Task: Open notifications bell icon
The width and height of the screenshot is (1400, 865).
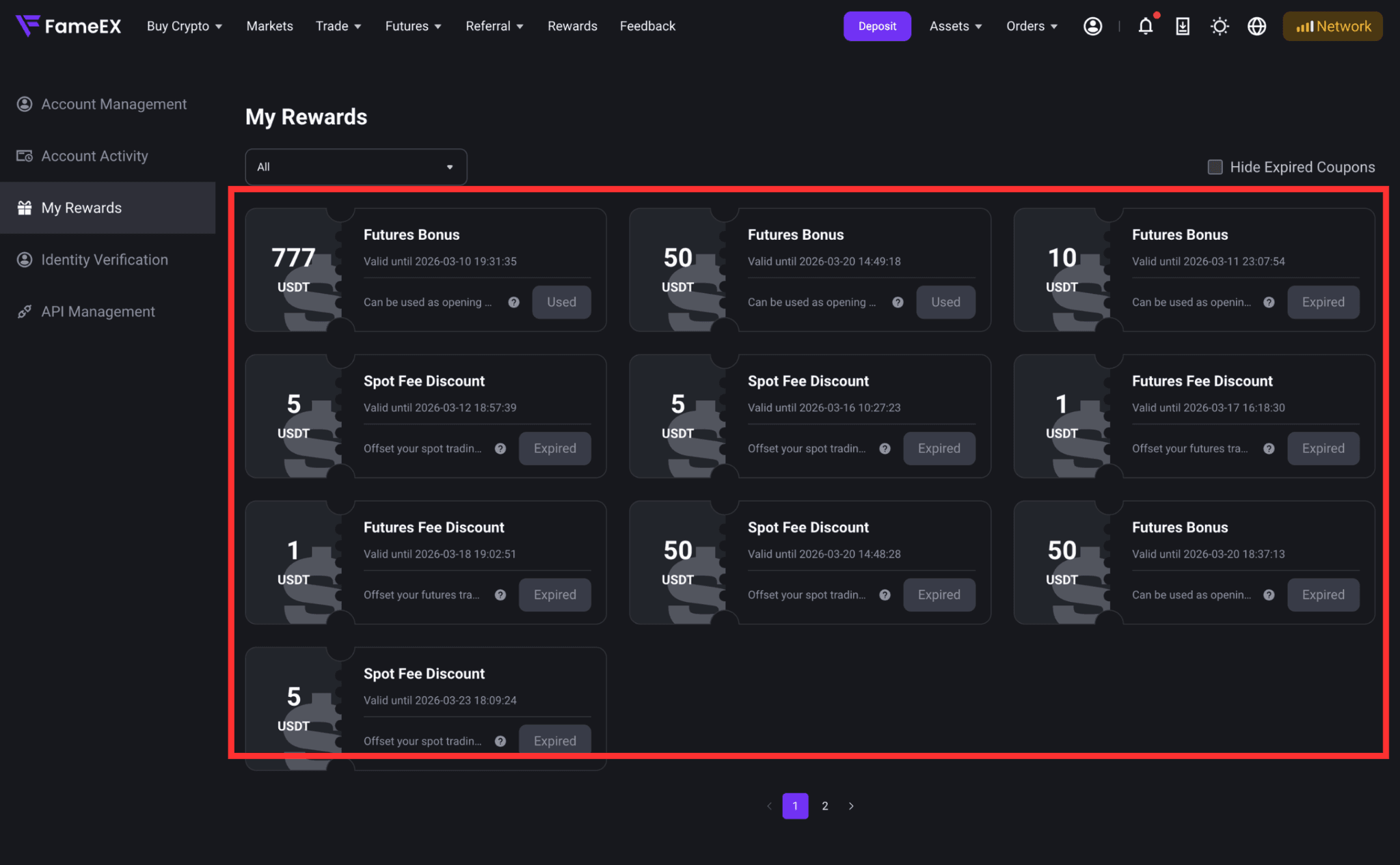Action: coord(1146,26)
